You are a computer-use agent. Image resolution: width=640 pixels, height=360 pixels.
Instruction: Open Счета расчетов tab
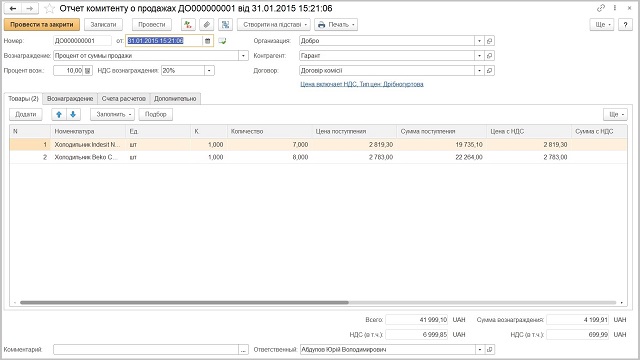[123, 98]
